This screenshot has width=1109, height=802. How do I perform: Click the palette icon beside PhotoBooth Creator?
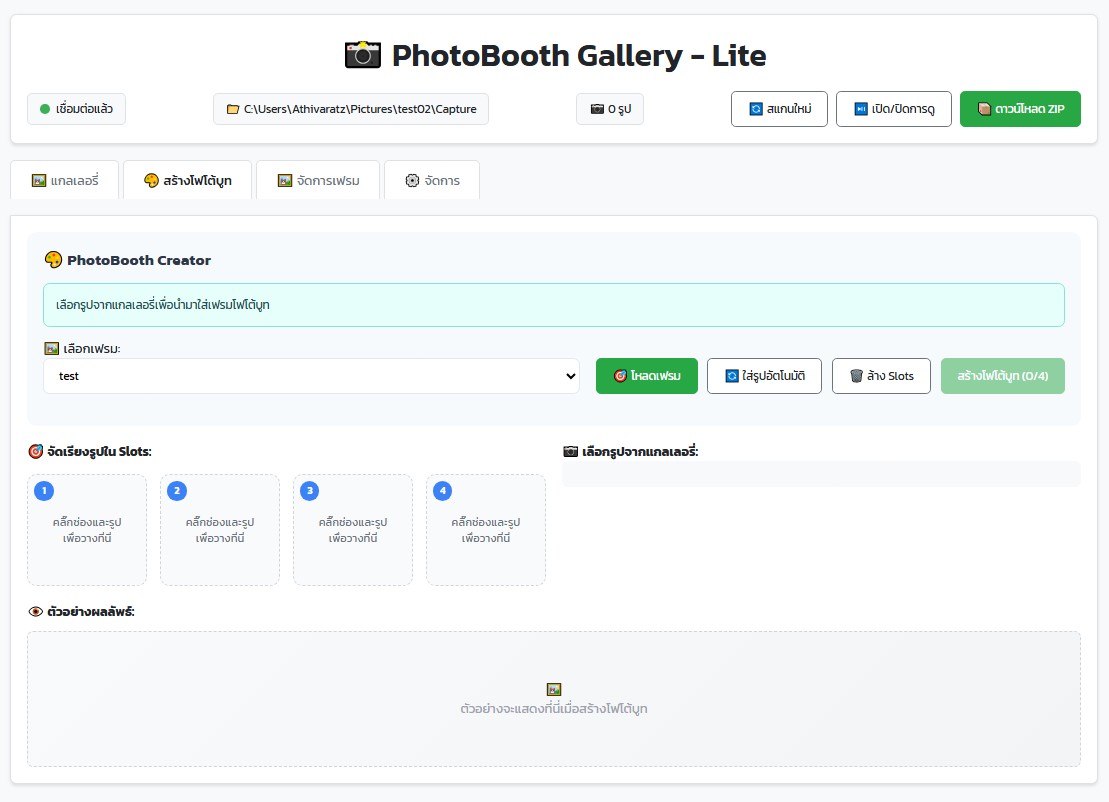tap(53, 260)
